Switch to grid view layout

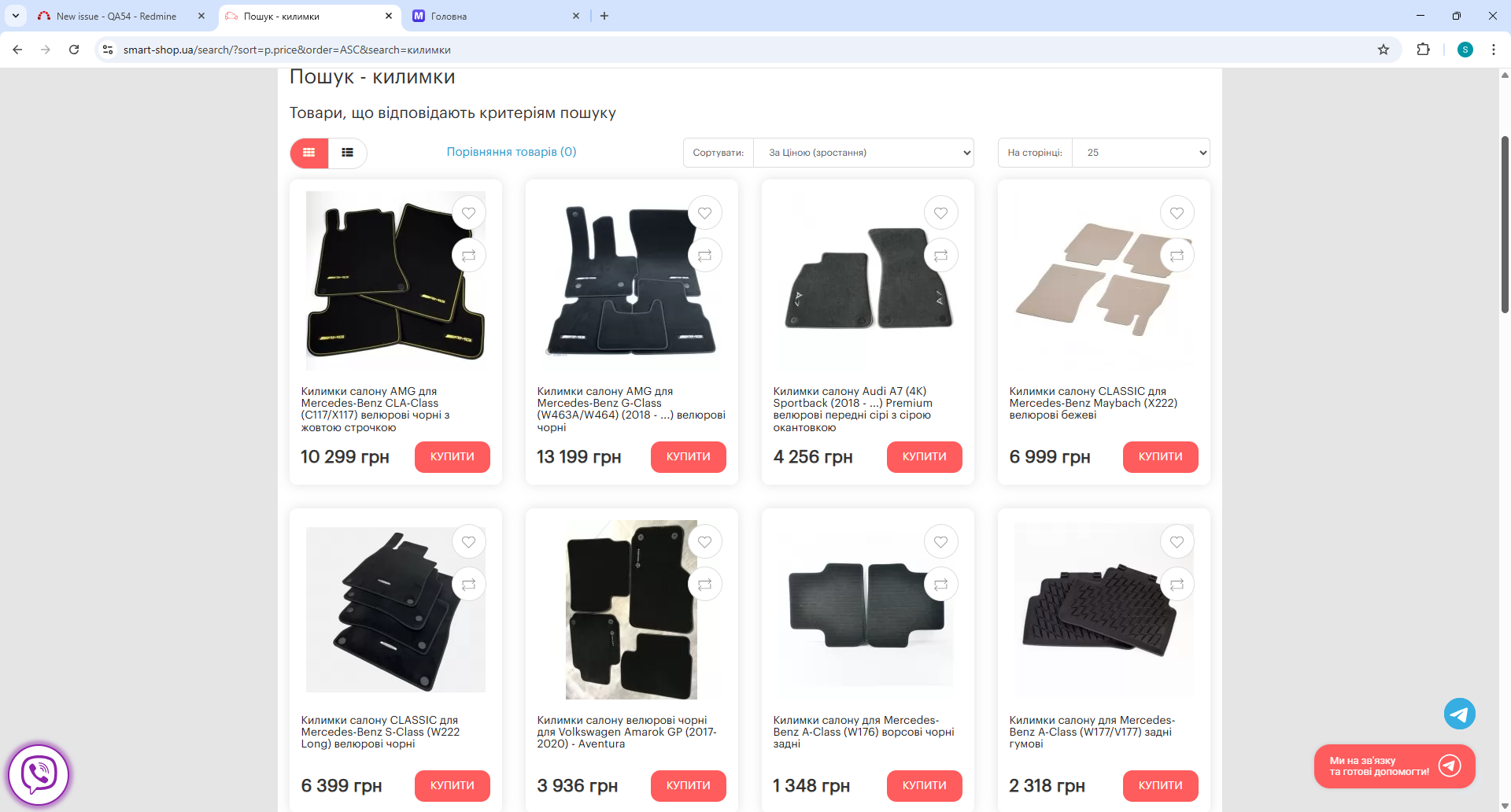(x=309, y=153)
